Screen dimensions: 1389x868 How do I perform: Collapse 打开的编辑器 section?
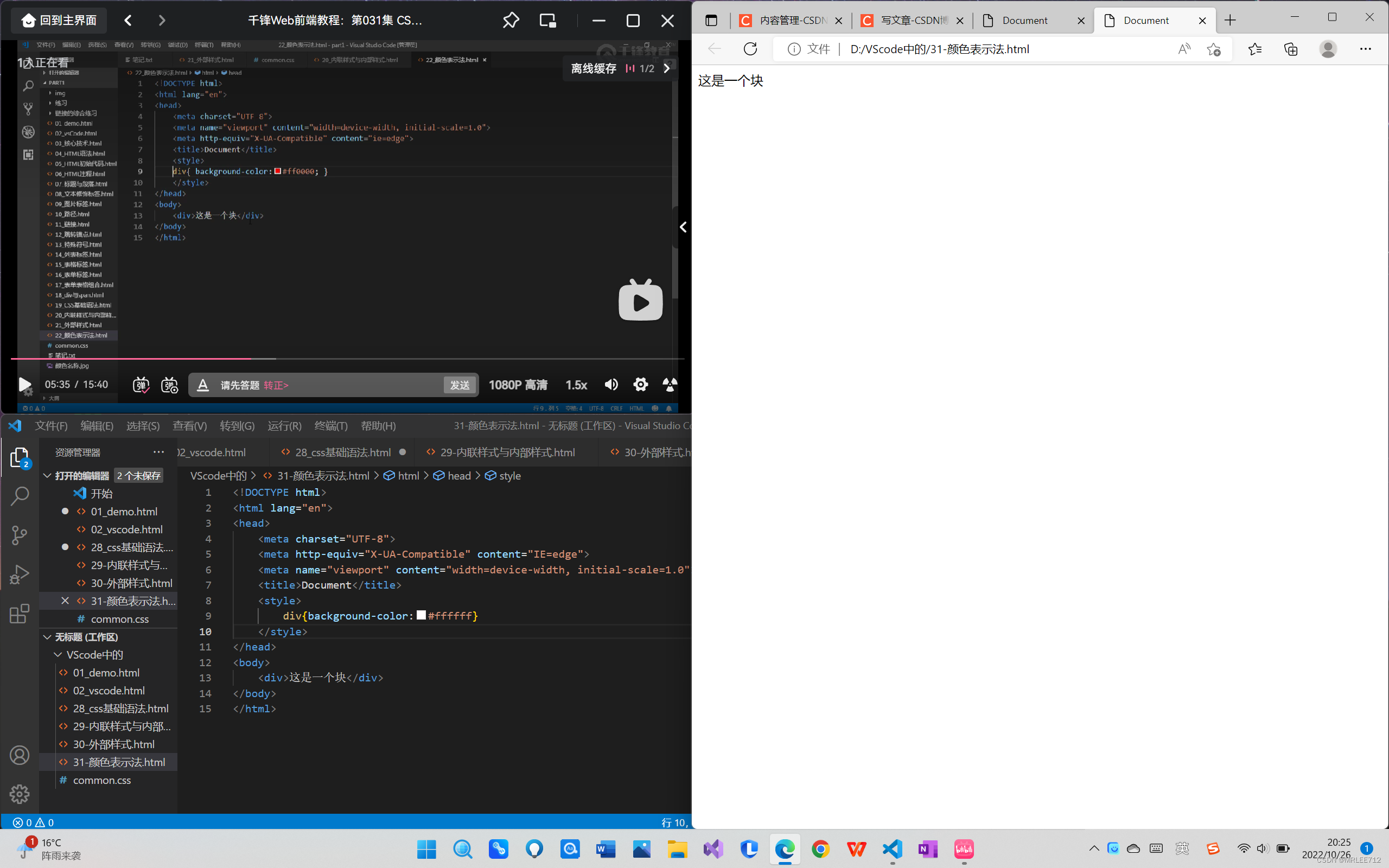[48, 476]
